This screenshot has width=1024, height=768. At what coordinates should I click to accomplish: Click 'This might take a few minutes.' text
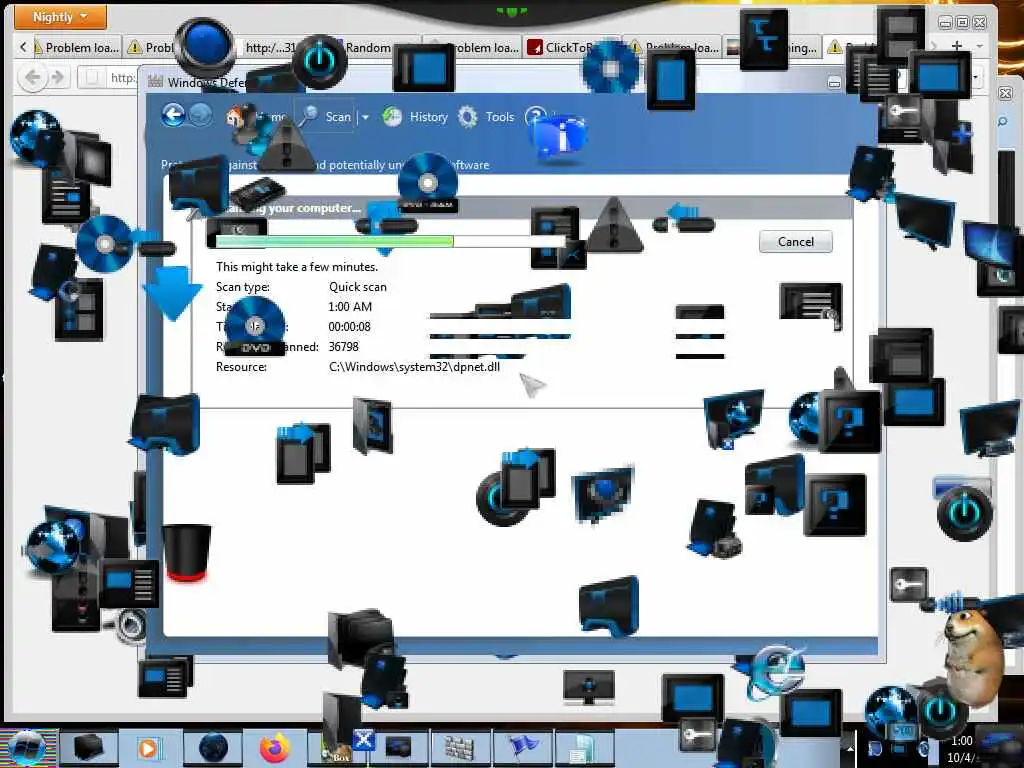click(x=297, y=266)
